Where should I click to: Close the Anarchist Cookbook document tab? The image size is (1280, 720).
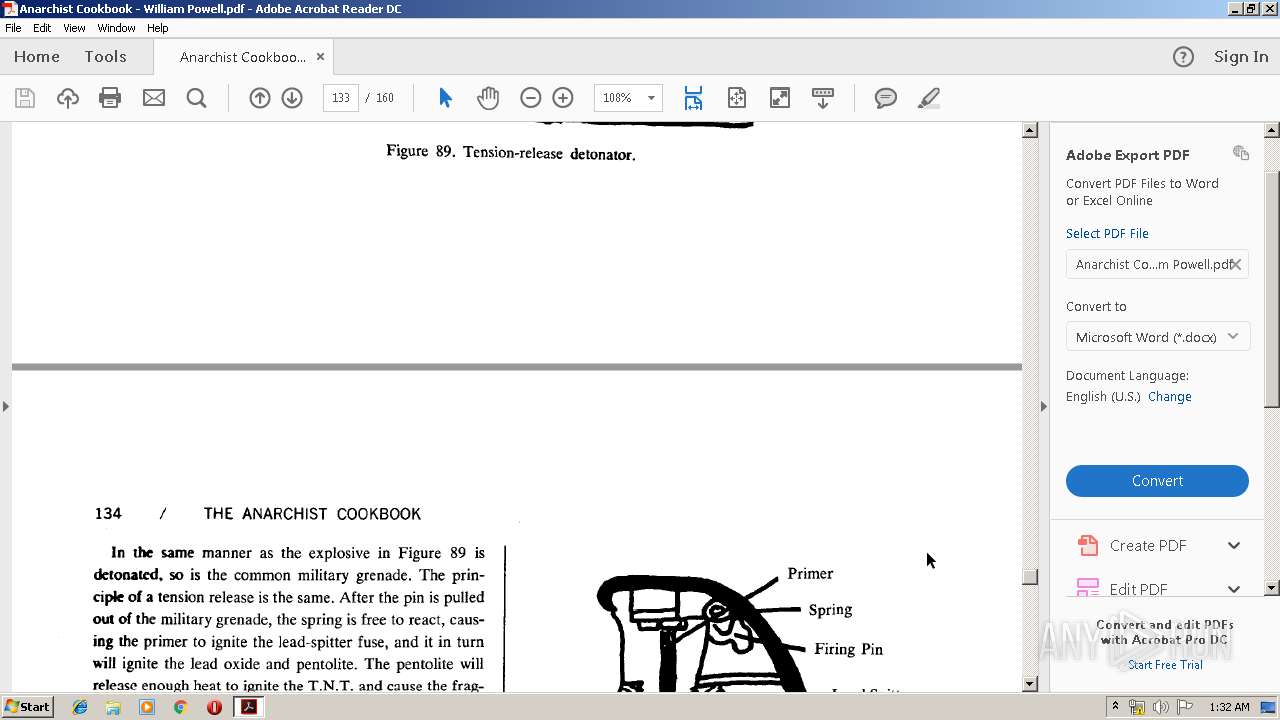(x=320, y=57)
